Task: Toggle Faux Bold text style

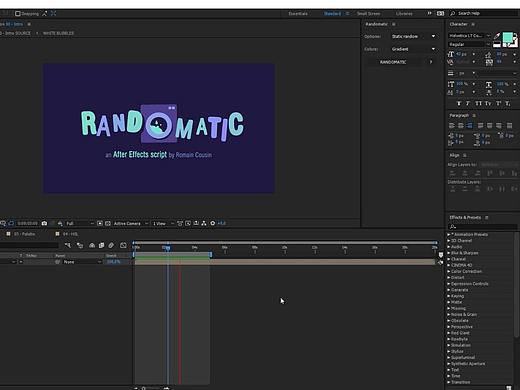Action: coord(459,104)
